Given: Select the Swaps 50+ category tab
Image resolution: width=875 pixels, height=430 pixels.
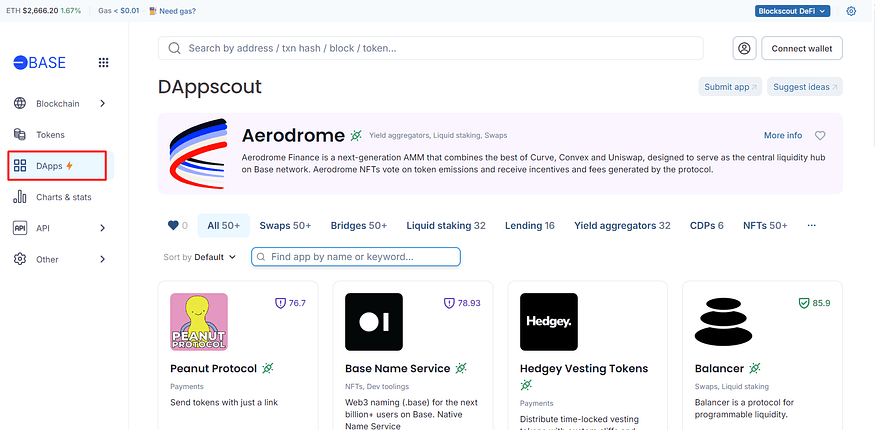Looking at the screenshot, I should tap(285, 225).
